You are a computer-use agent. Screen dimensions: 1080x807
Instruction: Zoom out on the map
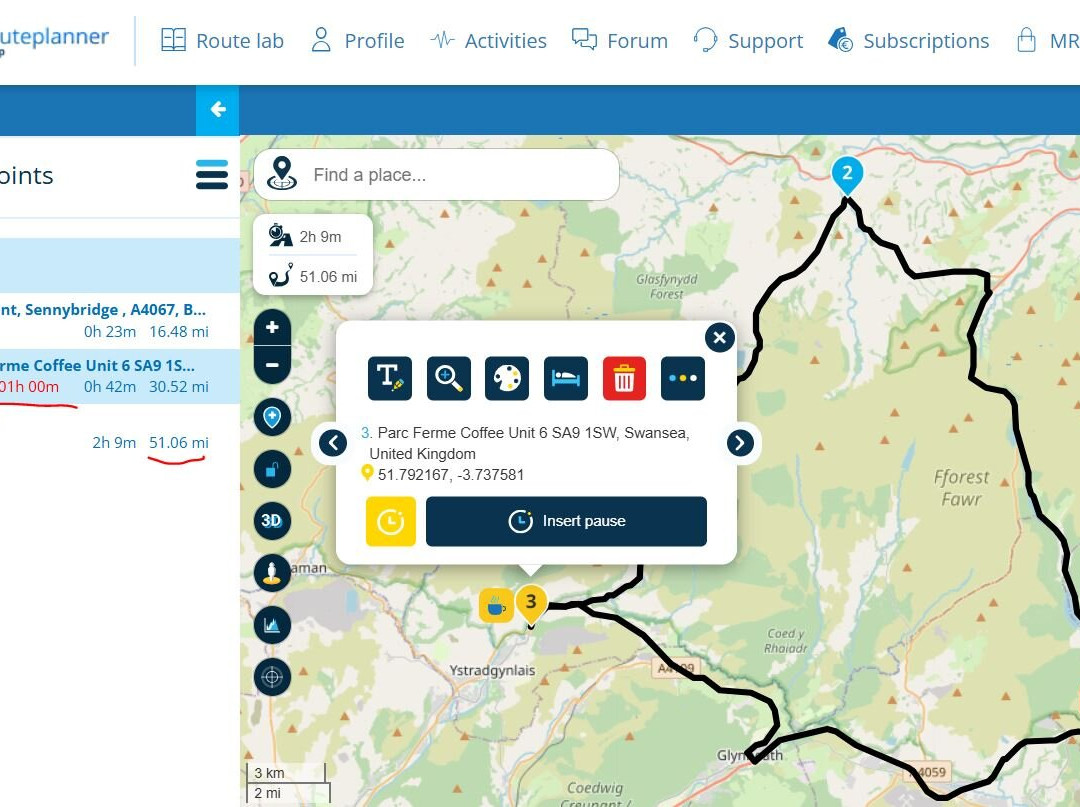[272, 365]
